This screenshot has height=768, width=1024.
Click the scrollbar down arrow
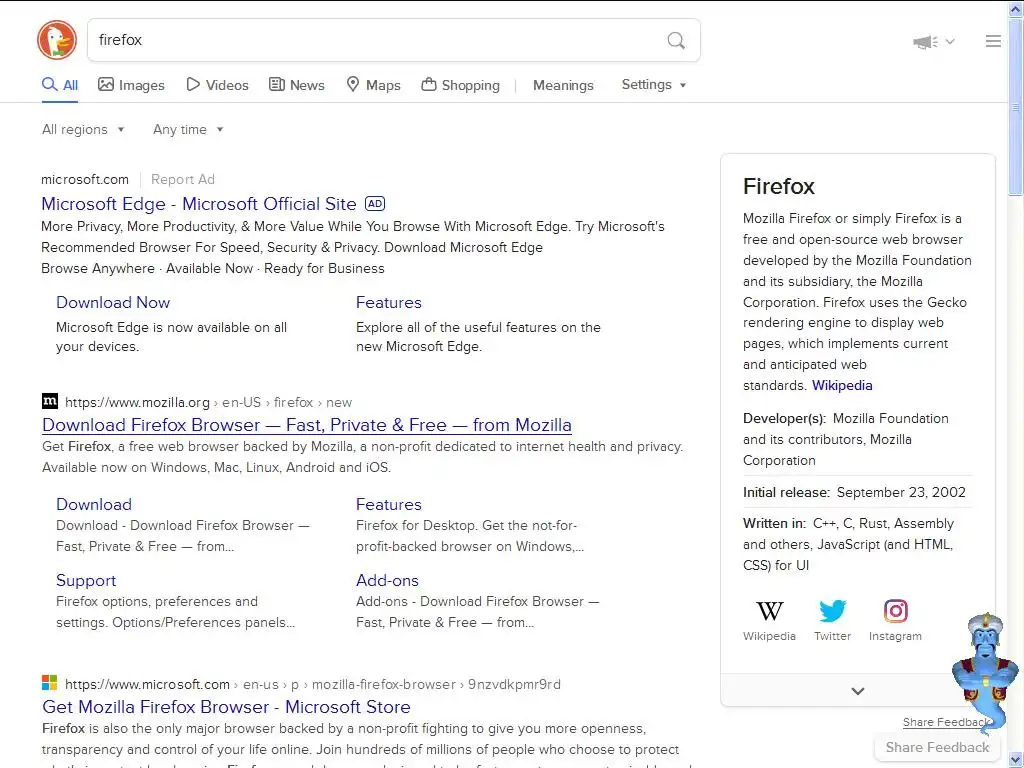1015,760
